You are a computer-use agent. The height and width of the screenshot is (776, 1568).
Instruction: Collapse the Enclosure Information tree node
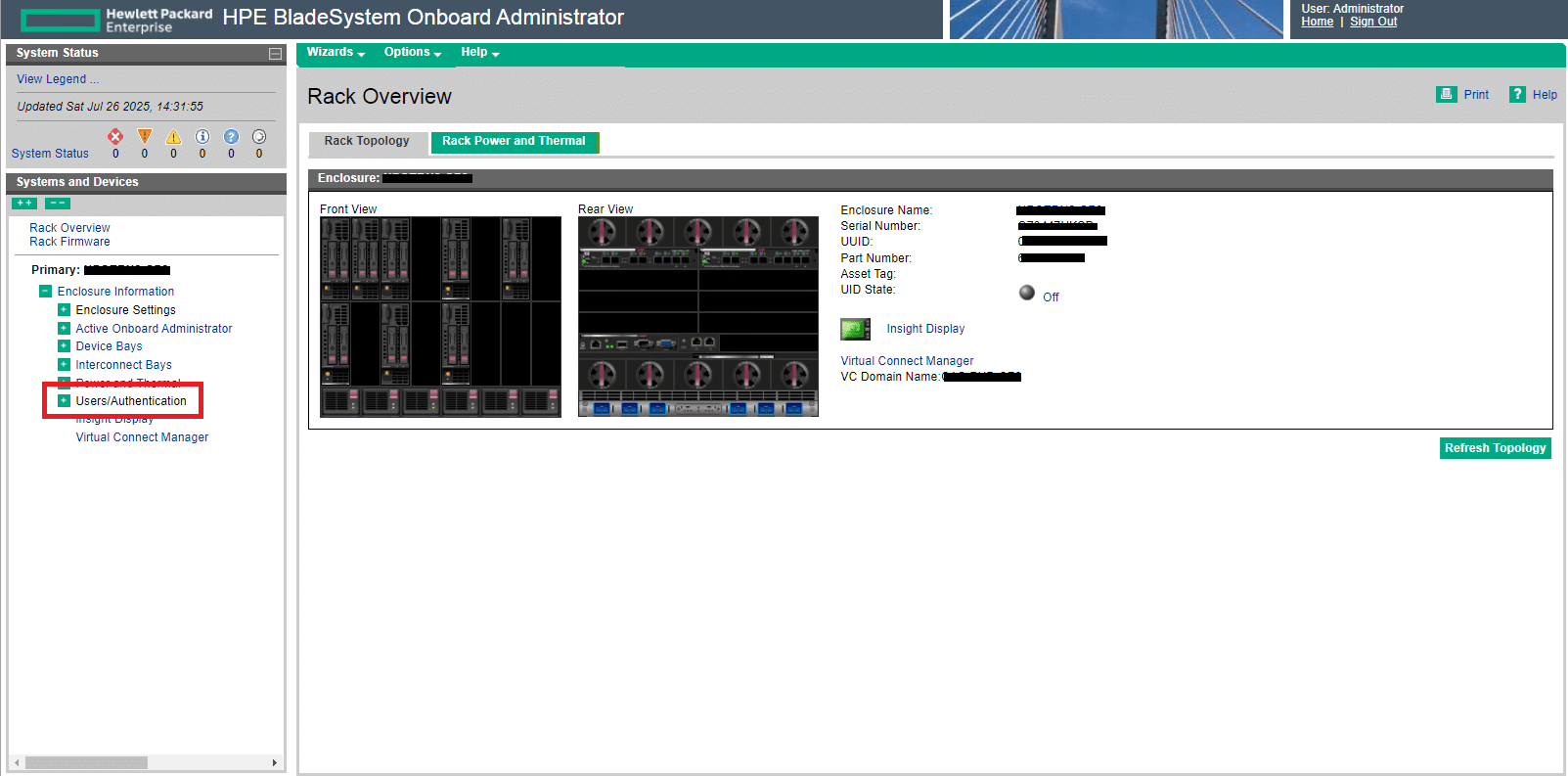point(45,292)
